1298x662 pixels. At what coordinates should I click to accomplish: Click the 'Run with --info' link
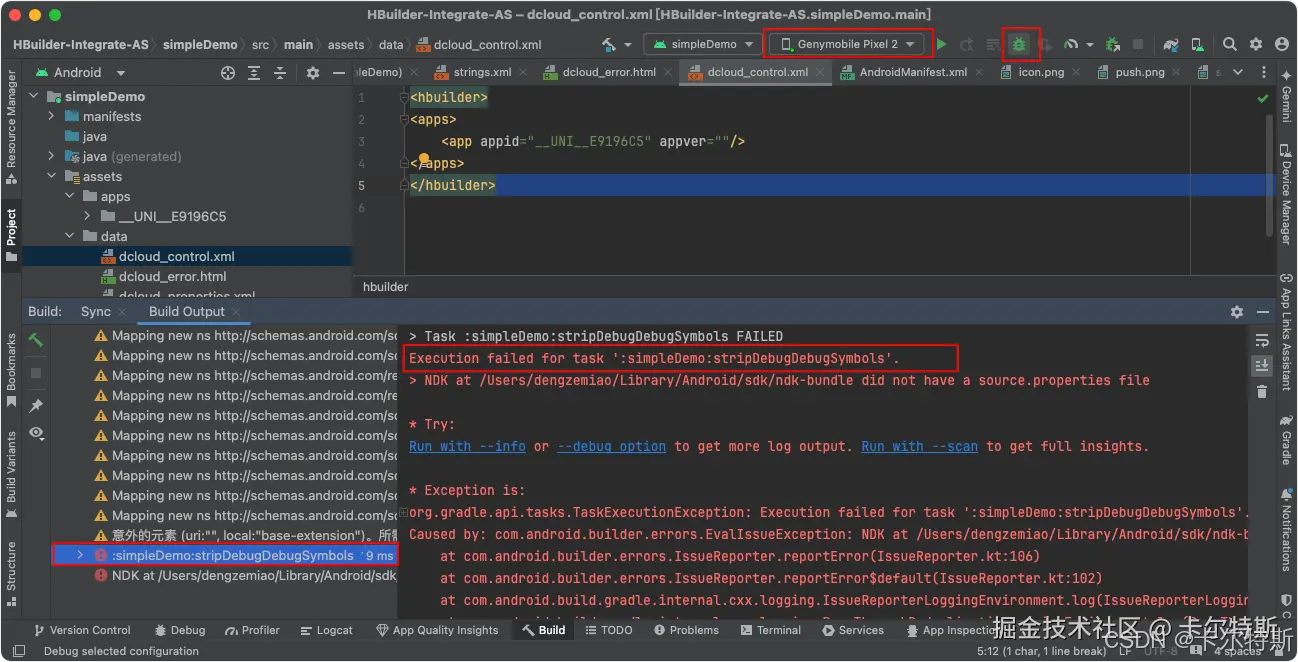click(467, 446)
